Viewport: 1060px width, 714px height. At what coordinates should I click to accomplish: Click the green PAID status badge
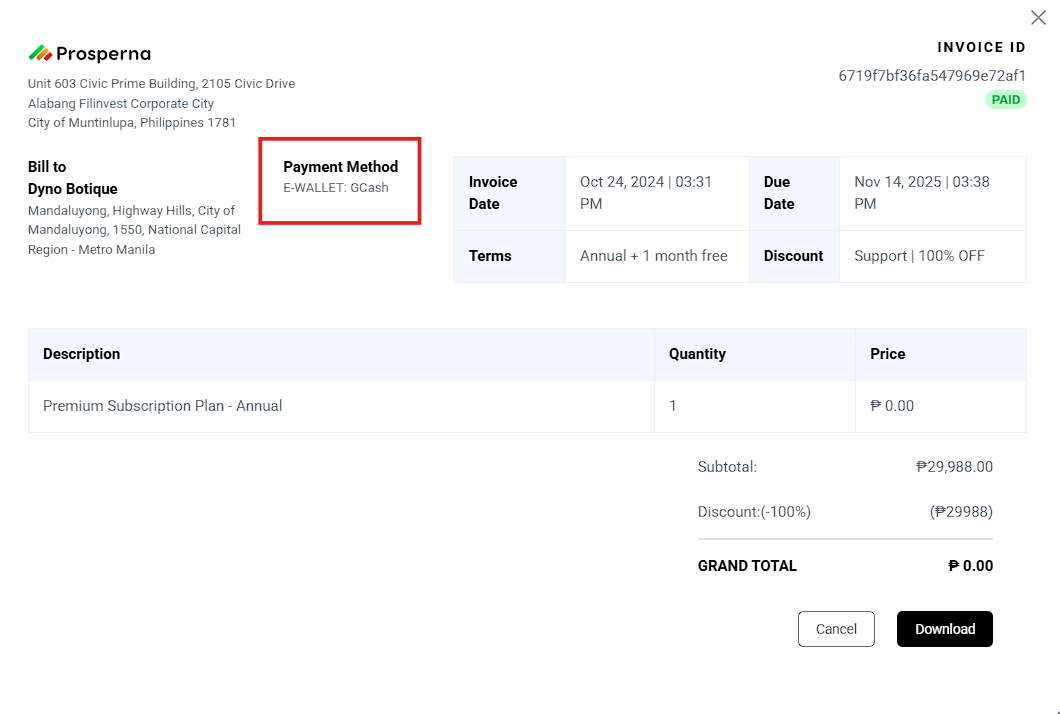(1006, 100)
